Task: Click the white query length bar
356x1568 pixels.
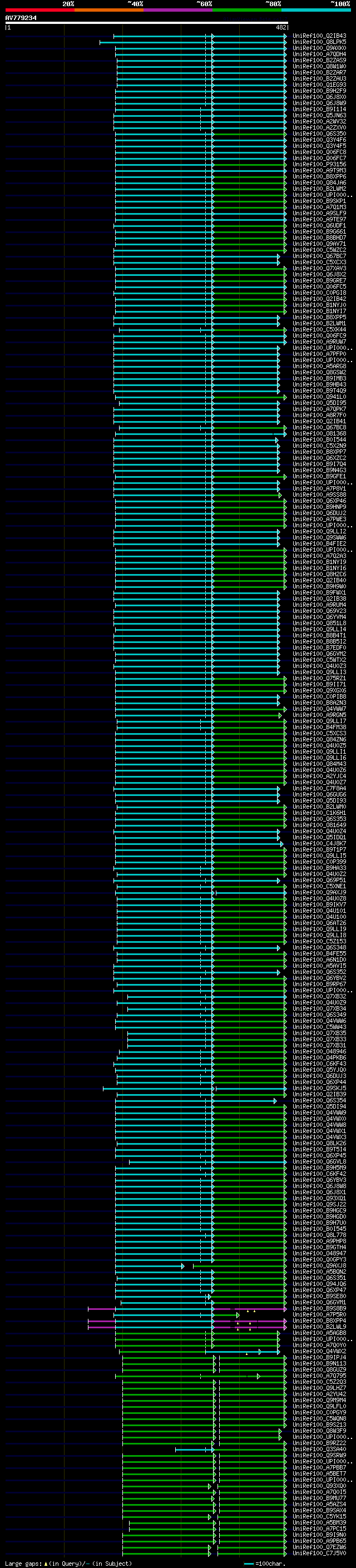Action: [x=147, y=23]
